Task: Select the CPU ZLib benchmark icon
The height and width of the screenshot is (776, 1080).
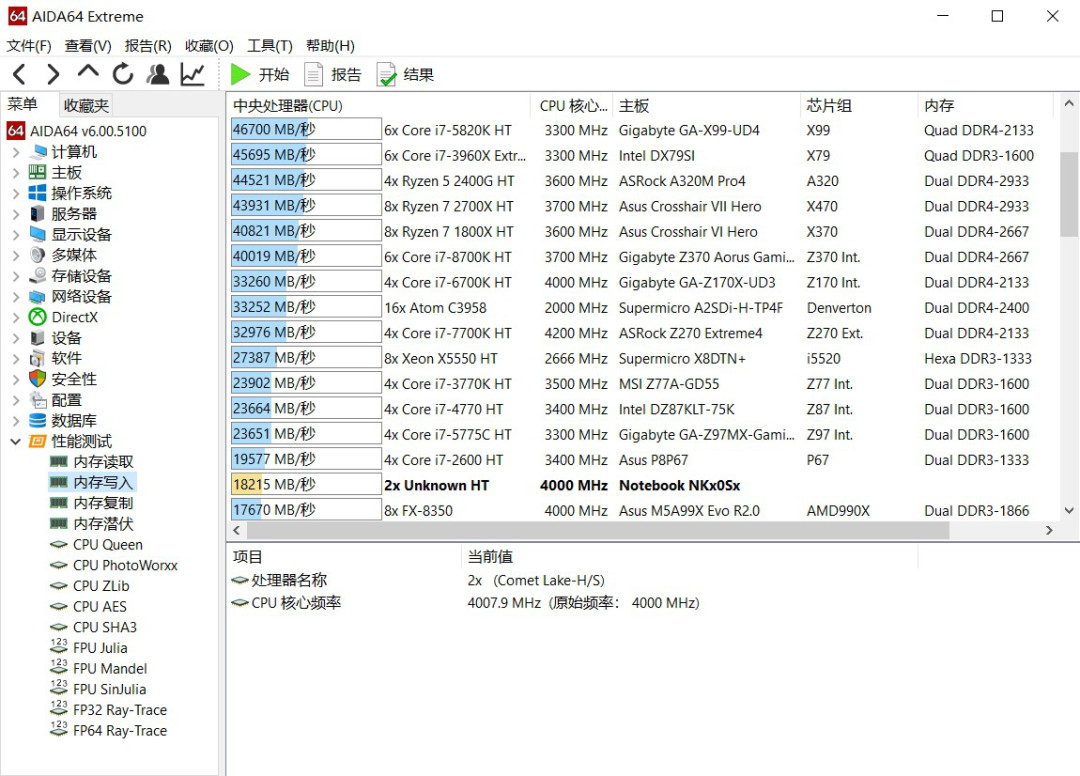Action: 59,585
